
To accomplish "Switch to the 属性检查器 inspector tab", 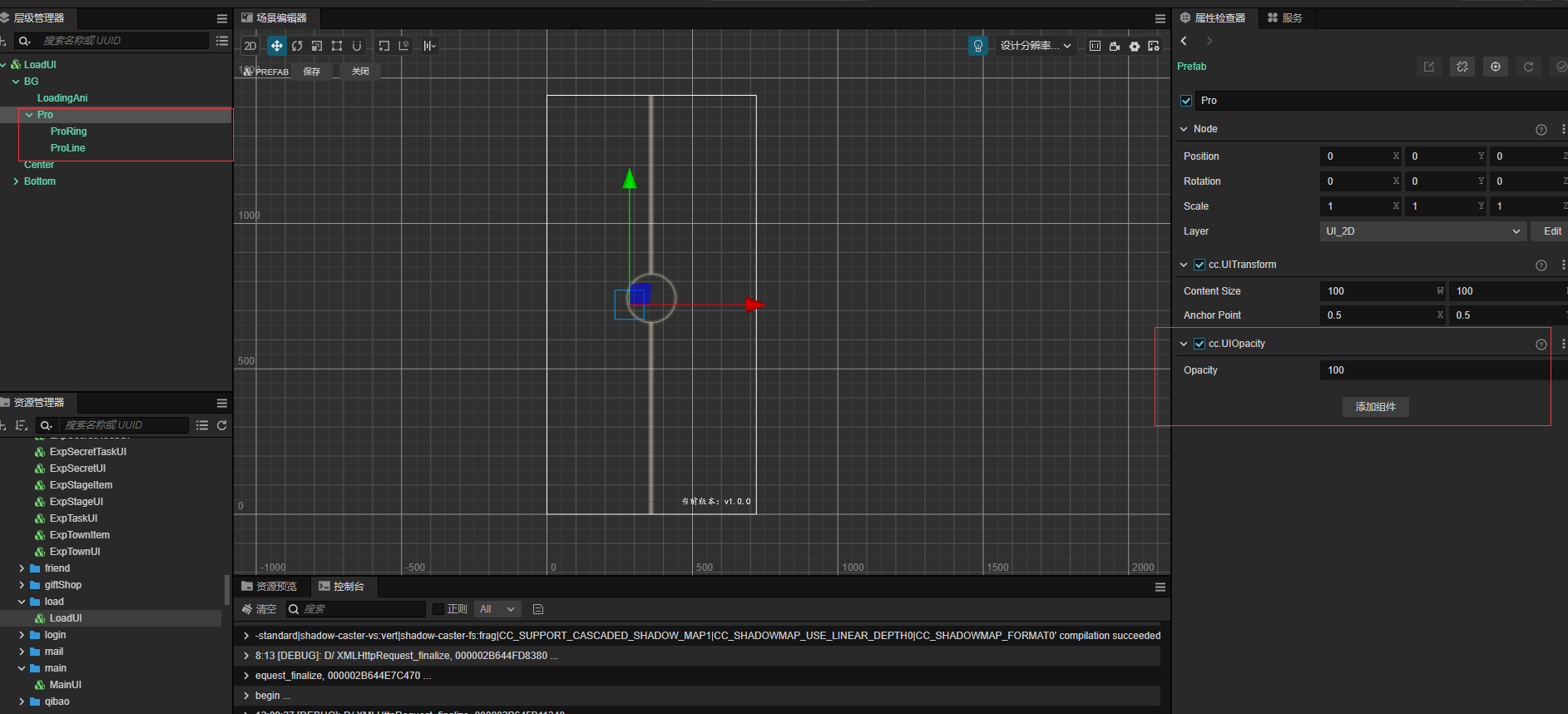I will click(x=1213, y=18).
